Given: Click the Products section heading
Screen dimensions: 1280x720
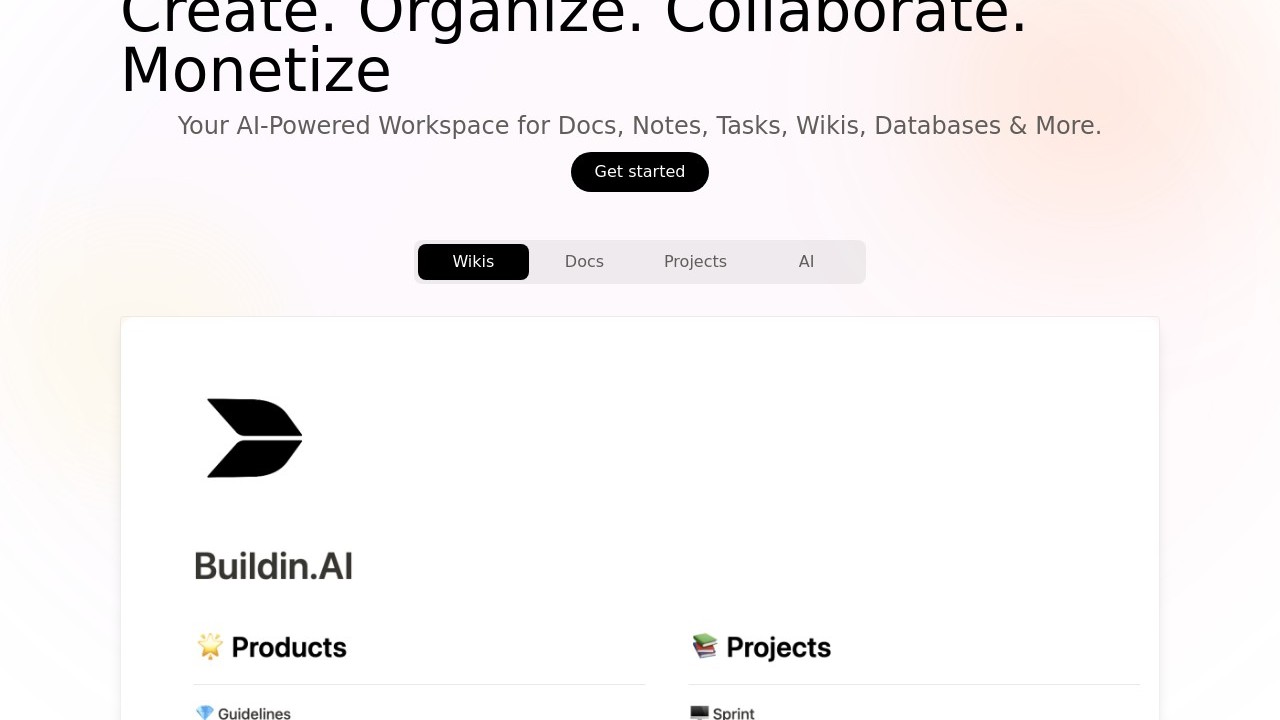Looking at the screenshot, I should pyautogui.click(x=289, y=647).
